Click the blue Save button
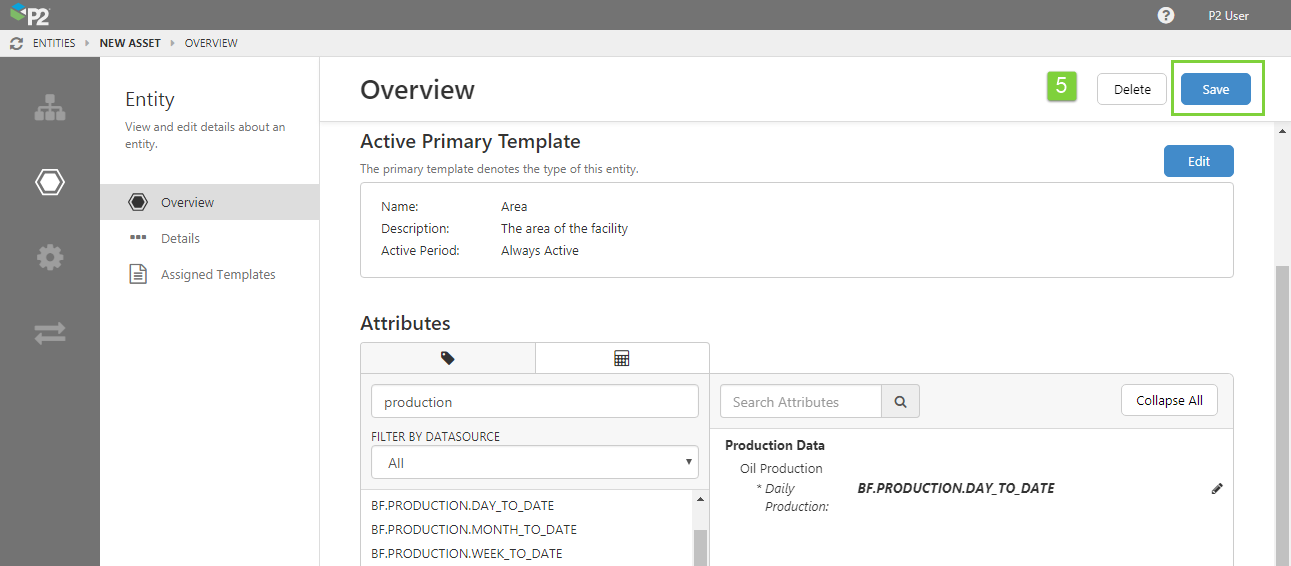 point(1215,89)
